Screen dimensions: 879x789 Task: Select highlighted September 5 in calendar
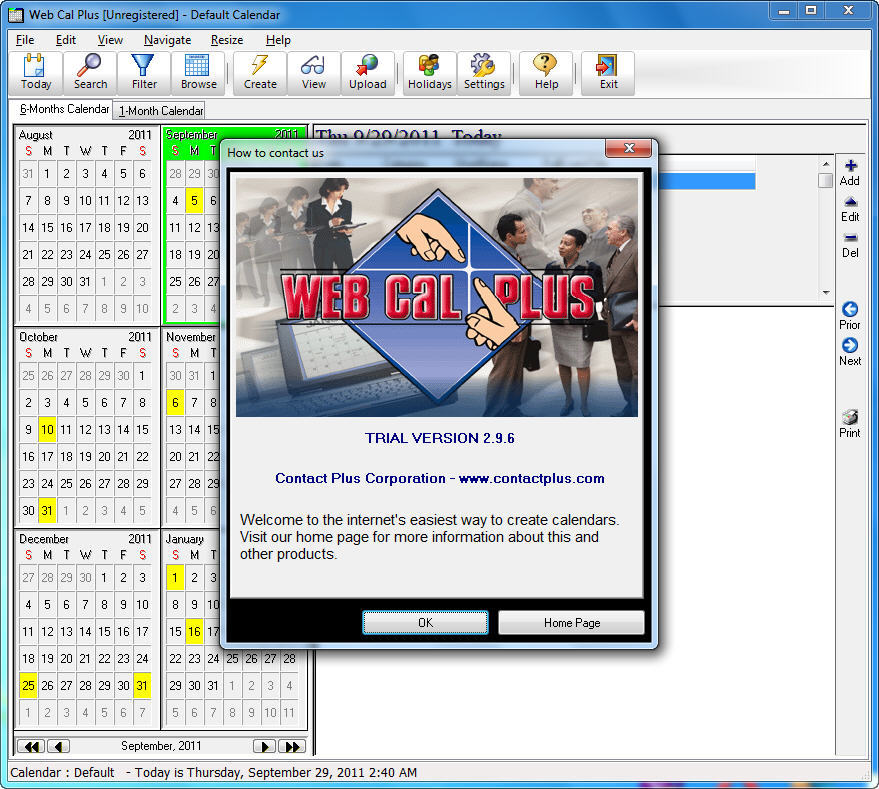[x=194, y=201]
